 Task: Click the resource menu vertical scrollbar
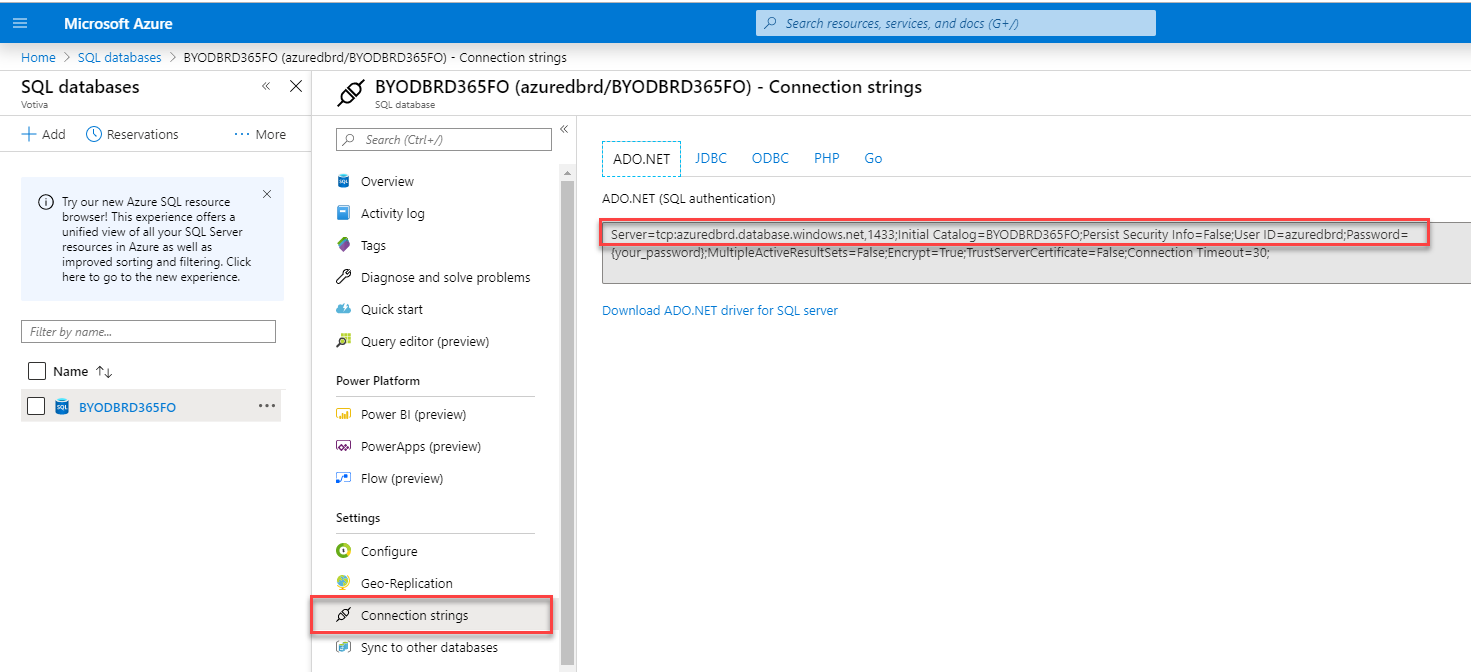coord(568,420)
